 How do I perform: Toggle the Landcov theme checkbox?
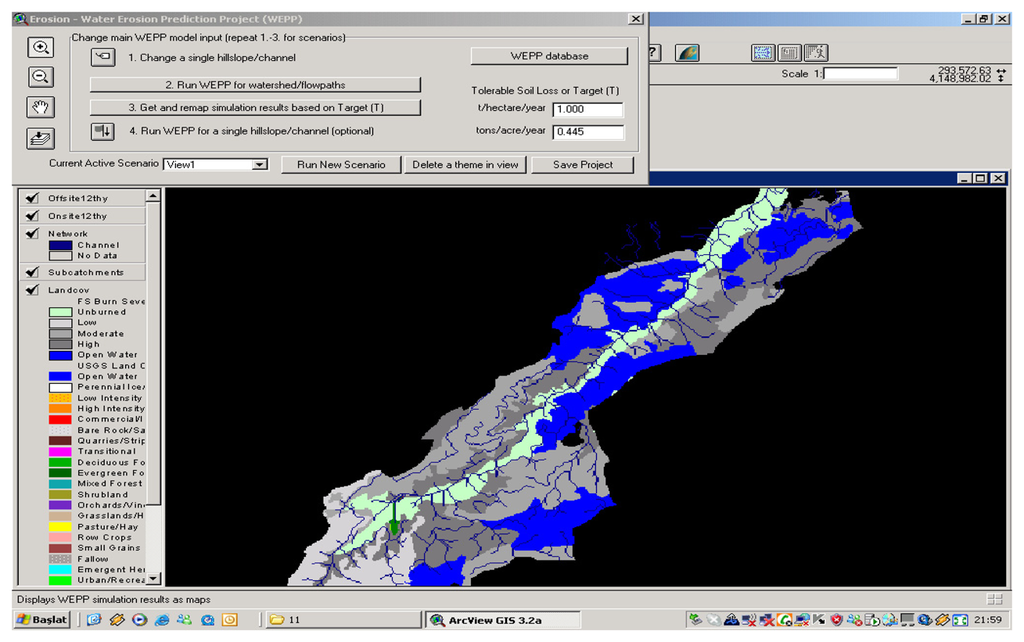33,290
